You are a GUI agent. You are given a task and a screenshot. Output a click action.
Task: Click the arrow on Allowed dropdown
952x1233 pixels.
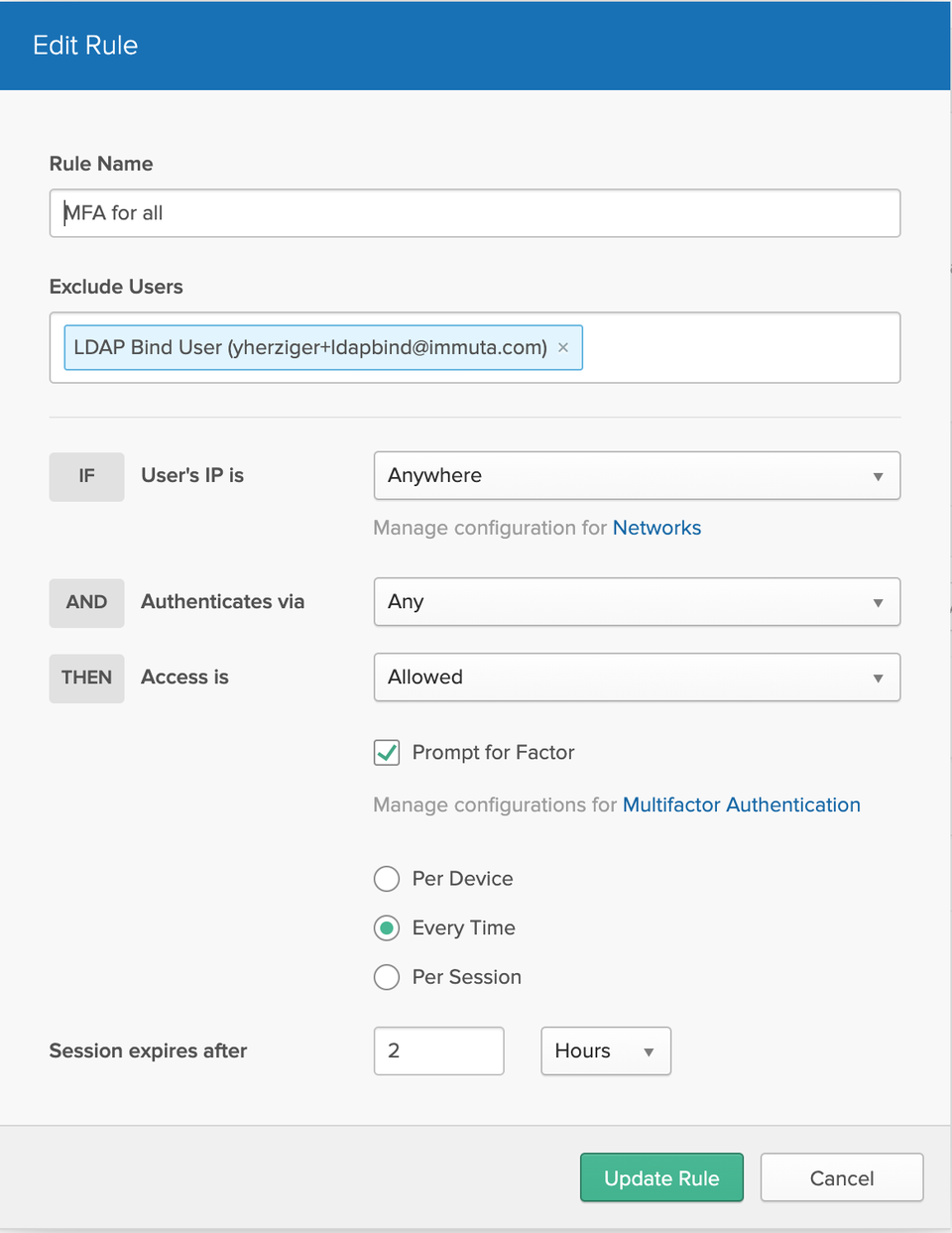coord(878,678)
